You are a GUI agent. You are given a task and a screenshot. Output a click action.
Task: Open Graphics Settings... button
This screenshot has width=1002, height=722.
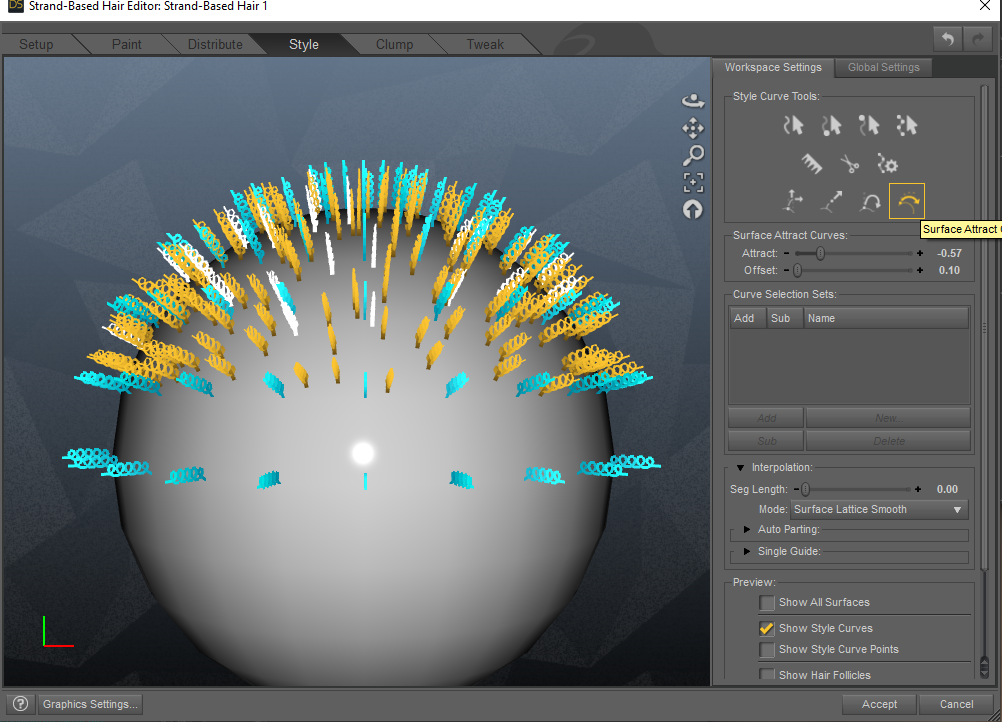click(90, 704)
